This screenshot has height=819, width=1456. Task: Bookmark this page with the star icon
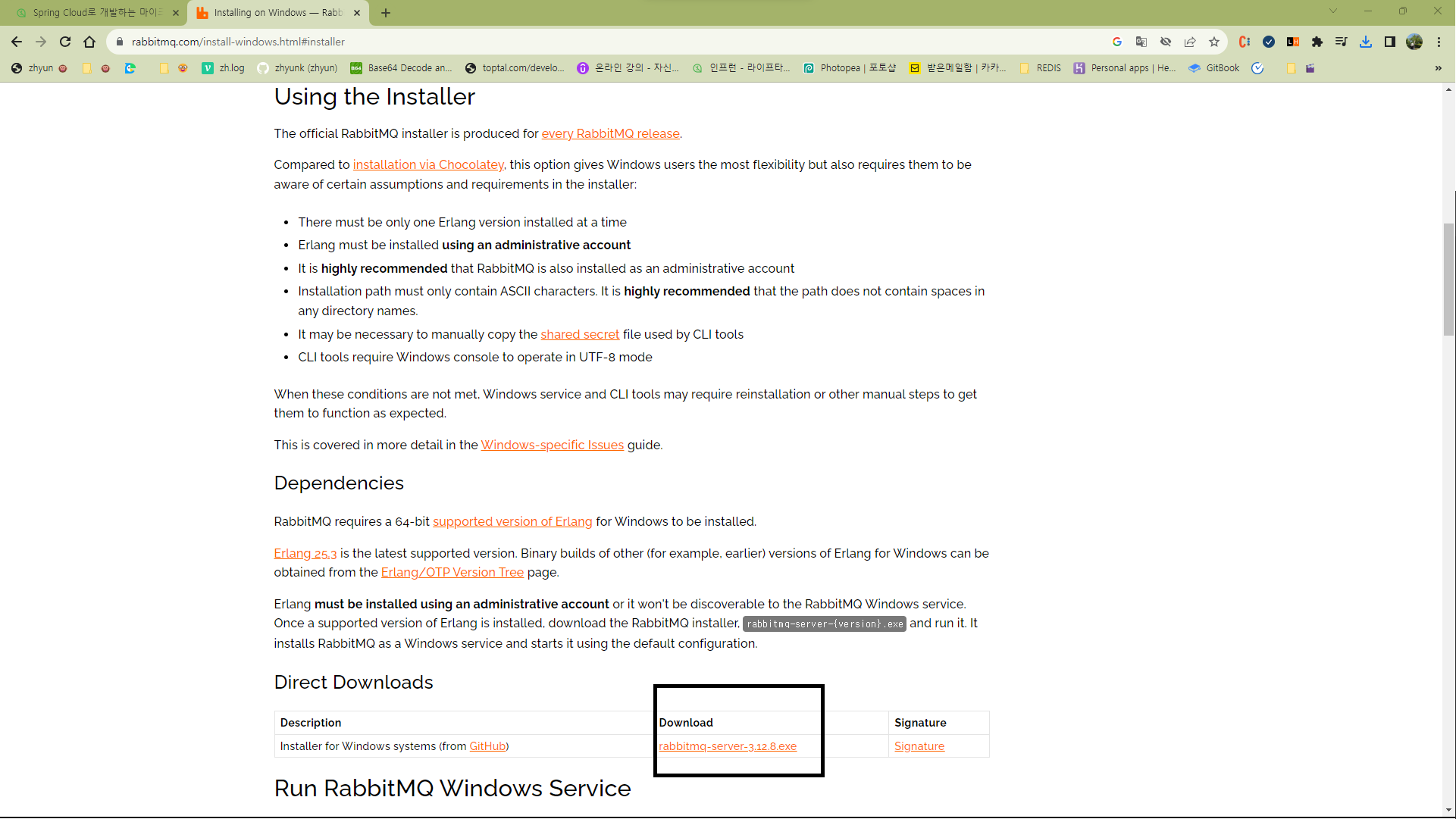tap(1214, 42)
